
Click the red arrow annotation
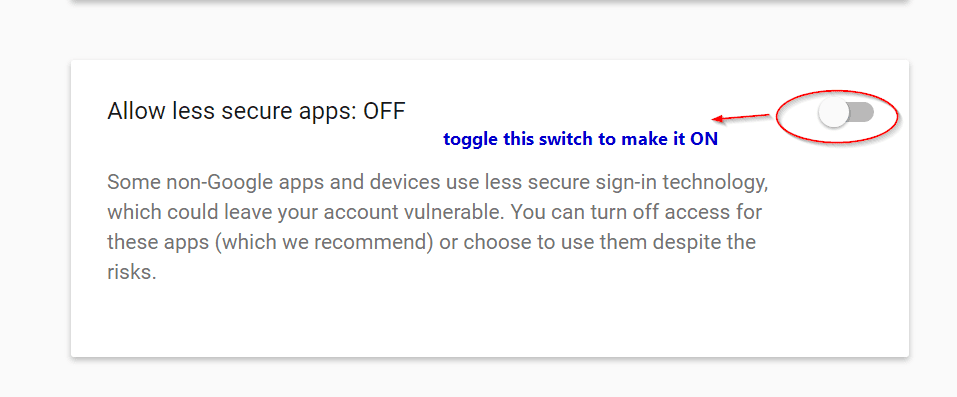742,117
